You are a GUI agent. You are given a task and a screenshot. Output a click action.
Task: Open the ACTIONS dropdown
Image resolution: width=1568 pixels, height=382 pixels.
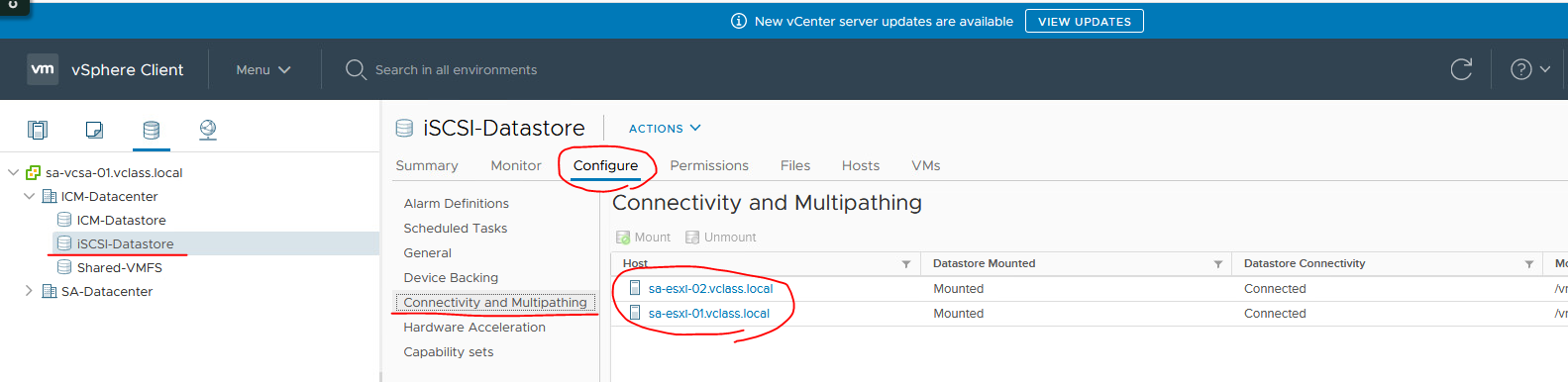pos(665,129)
